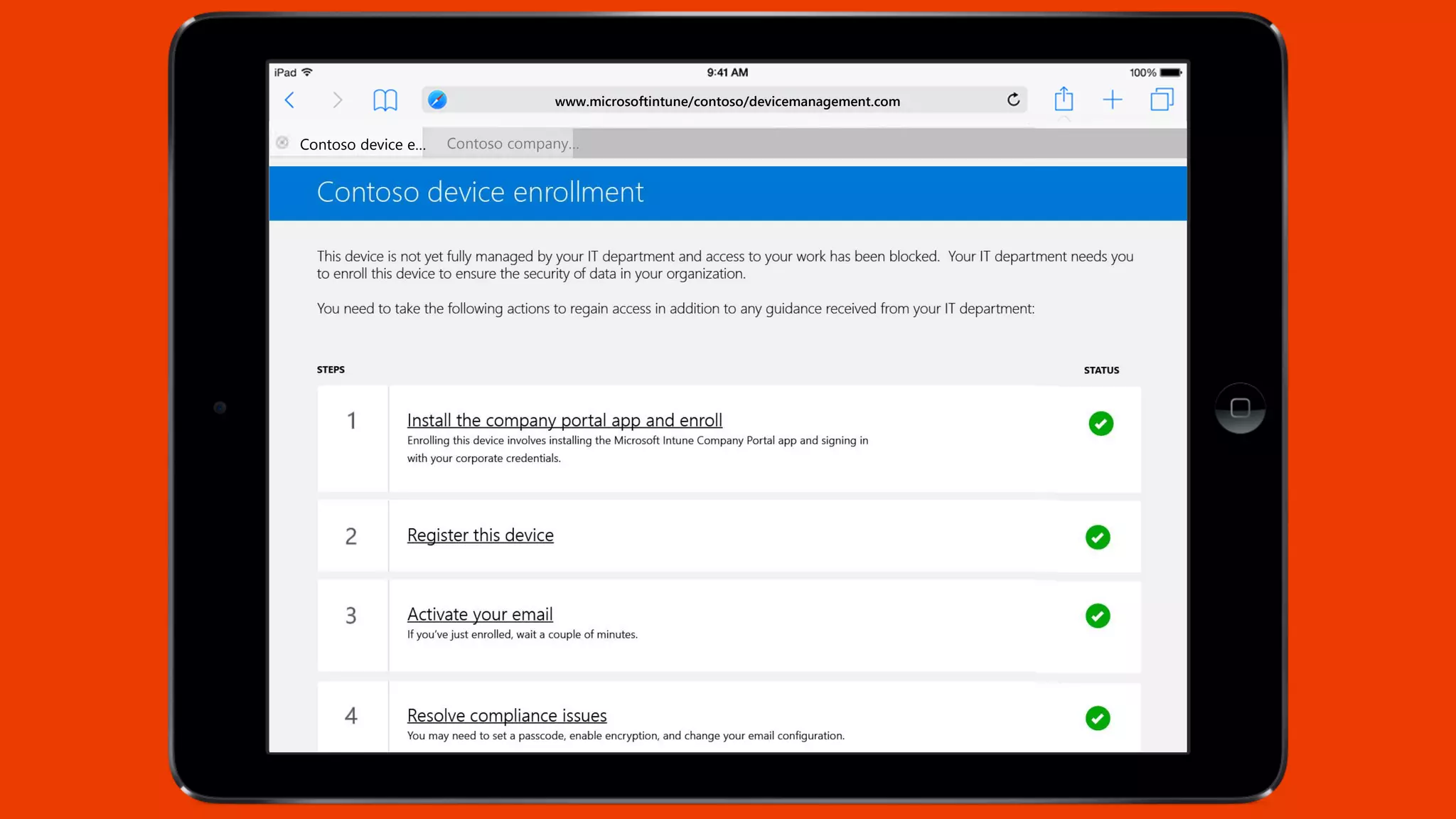Tap the URL address field

tap(727, 102)
